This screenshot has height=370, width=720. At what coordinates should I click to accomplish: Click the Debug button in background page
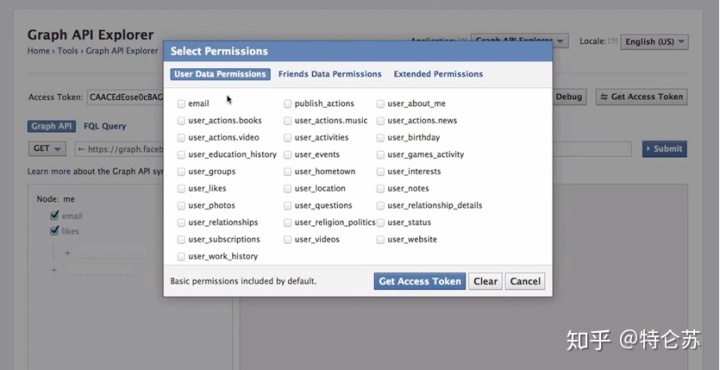569,97
